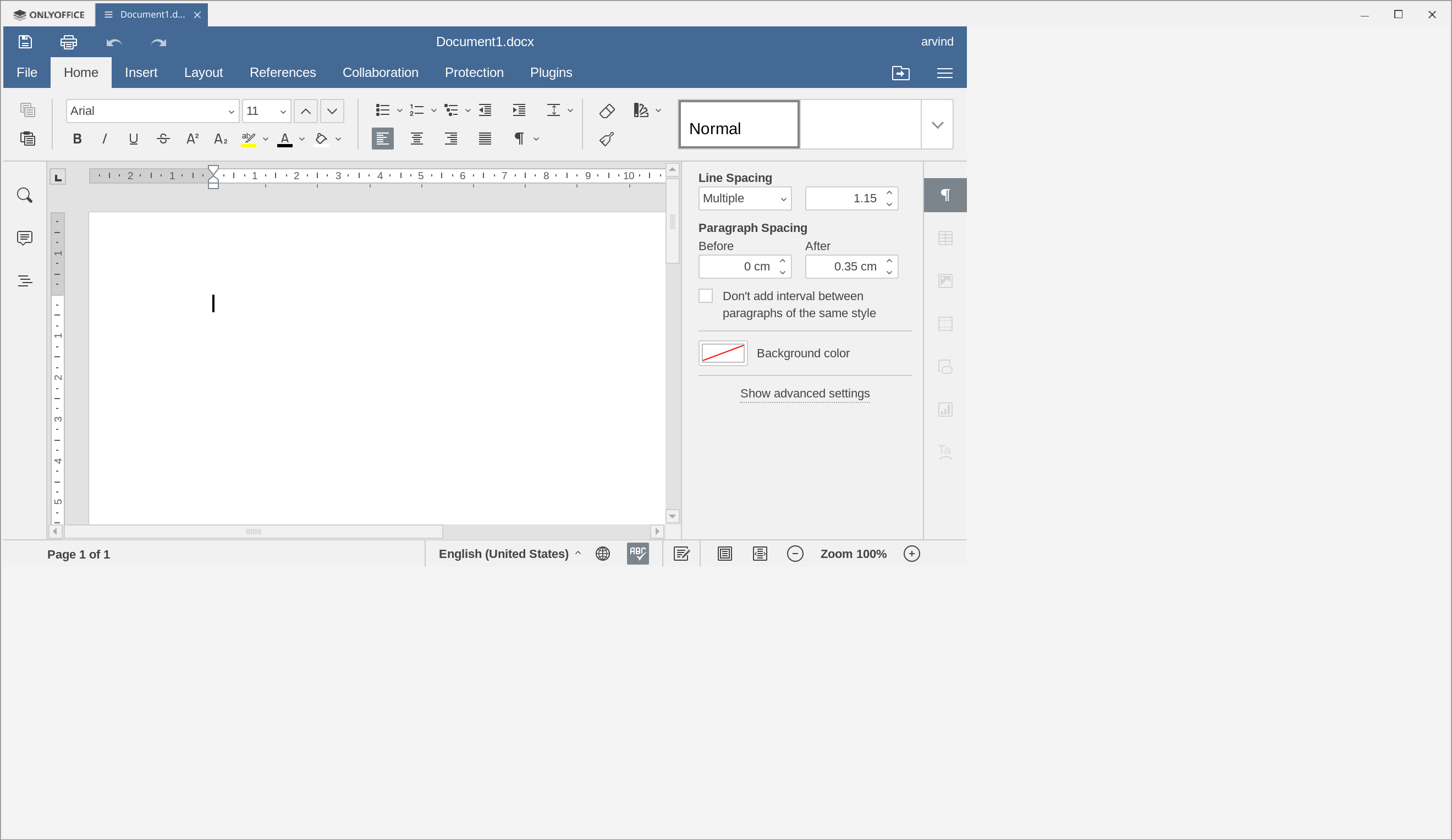Click the Open file location icon
Viewport: 1452px width, 840px height.
900,73
